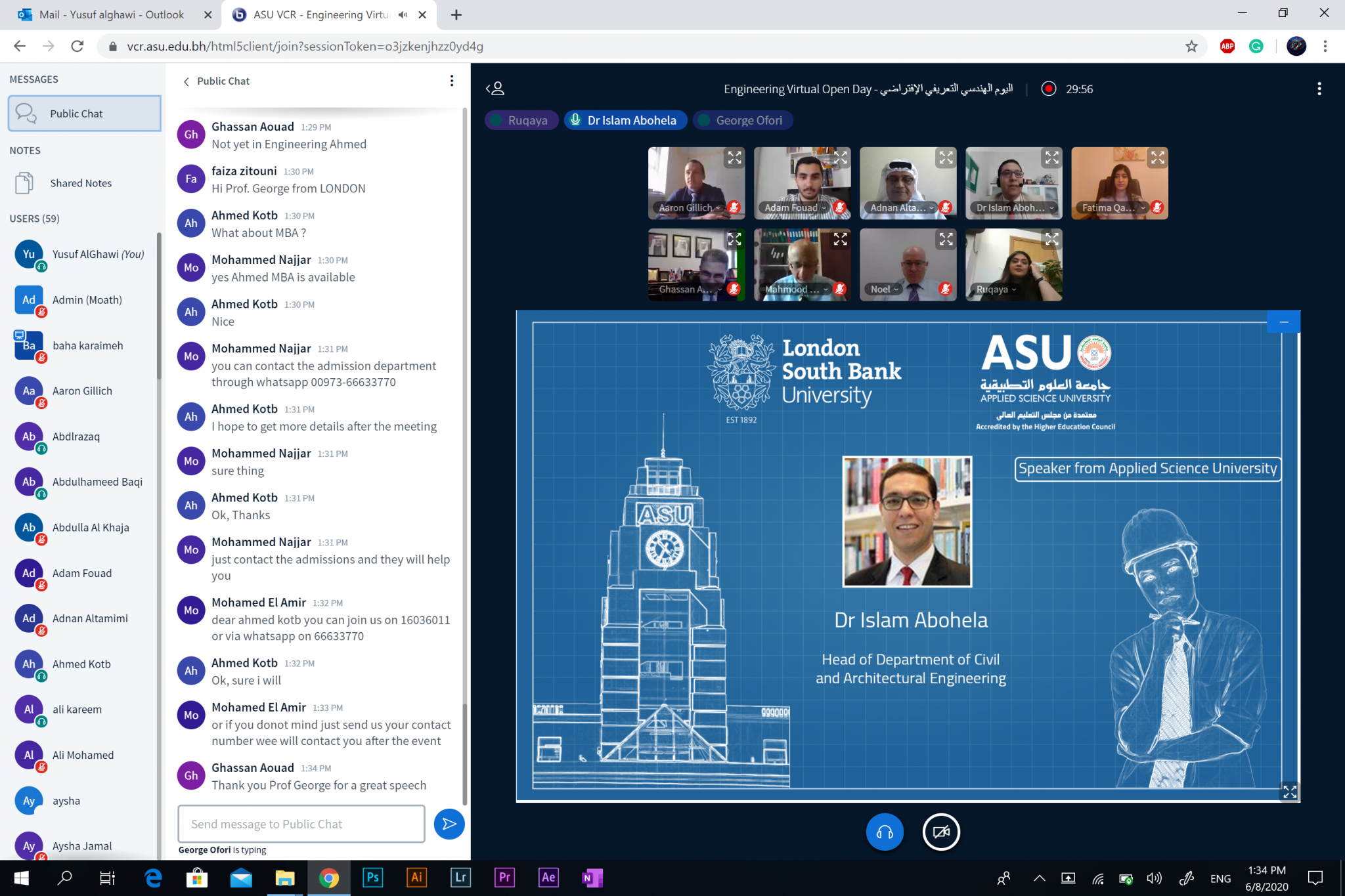Screen dimensions: 1345x896
Task: Open the Dr Islam Aboh... webcam name dropdown
Action: 1014,207
